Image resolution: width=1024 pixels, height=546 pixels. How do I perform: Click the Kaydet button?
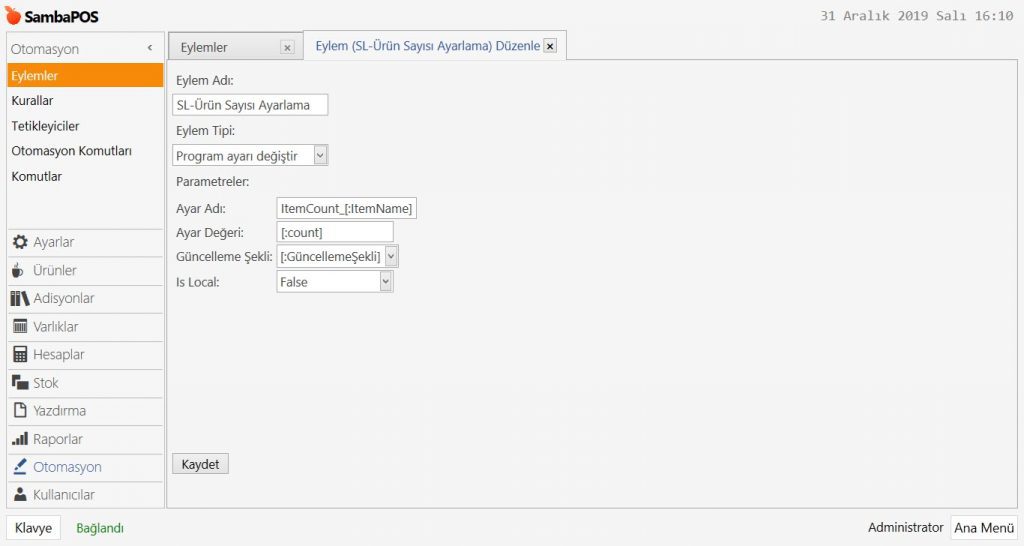201,464
